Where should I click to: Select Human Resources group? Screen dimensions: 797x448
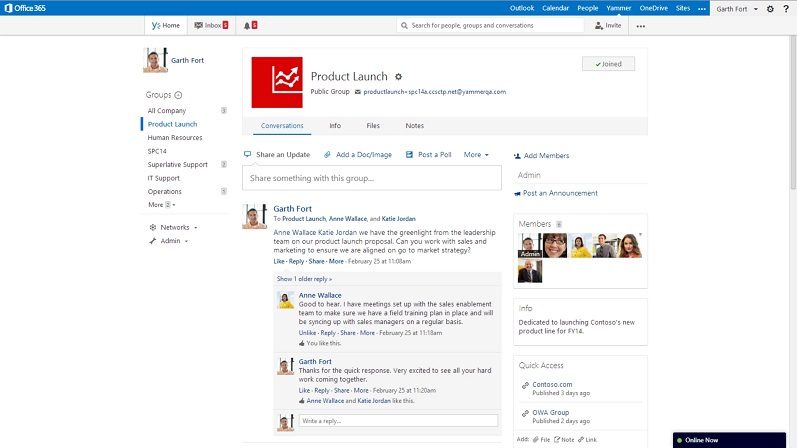click(175, 138)
